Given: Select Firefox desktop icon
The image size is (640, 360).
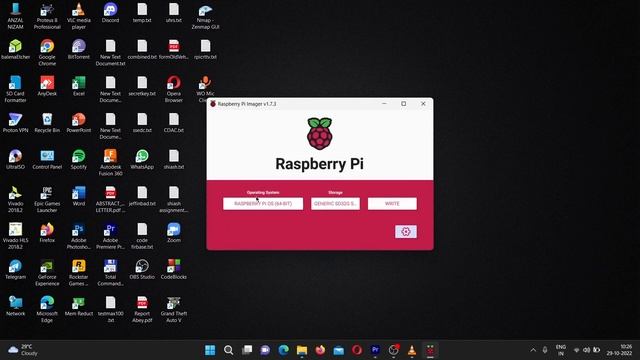Looking at the screenshot, I should point(47,233).
